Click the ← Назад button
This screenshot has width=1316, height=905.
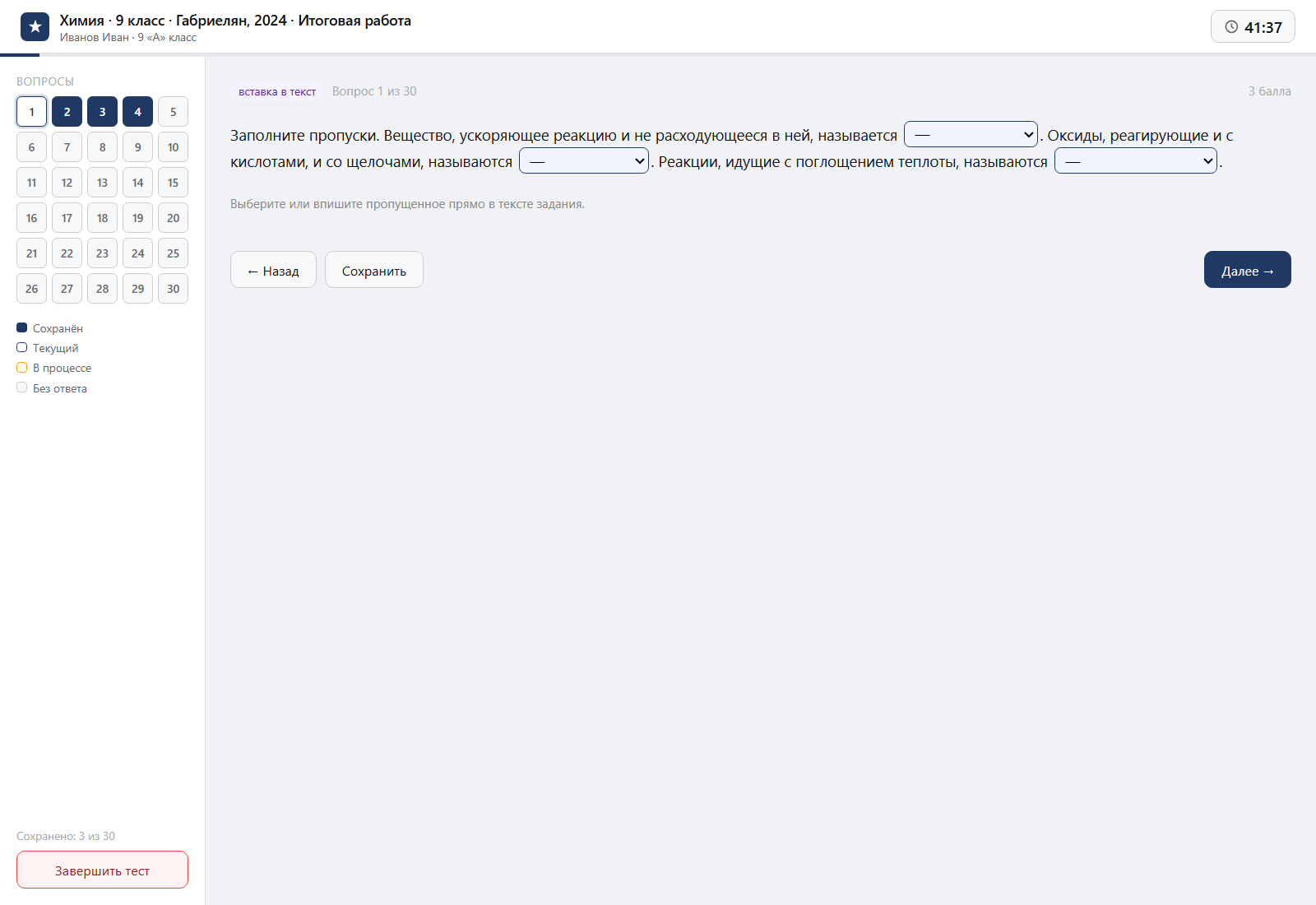tap(273, 270)
